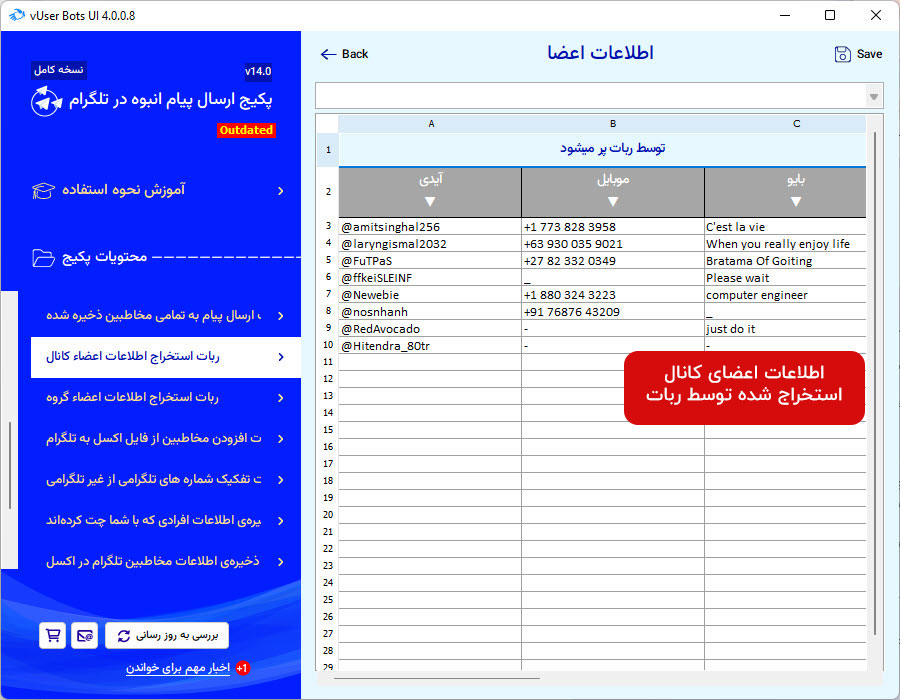Click the Save button label

[x=869, y=54]
